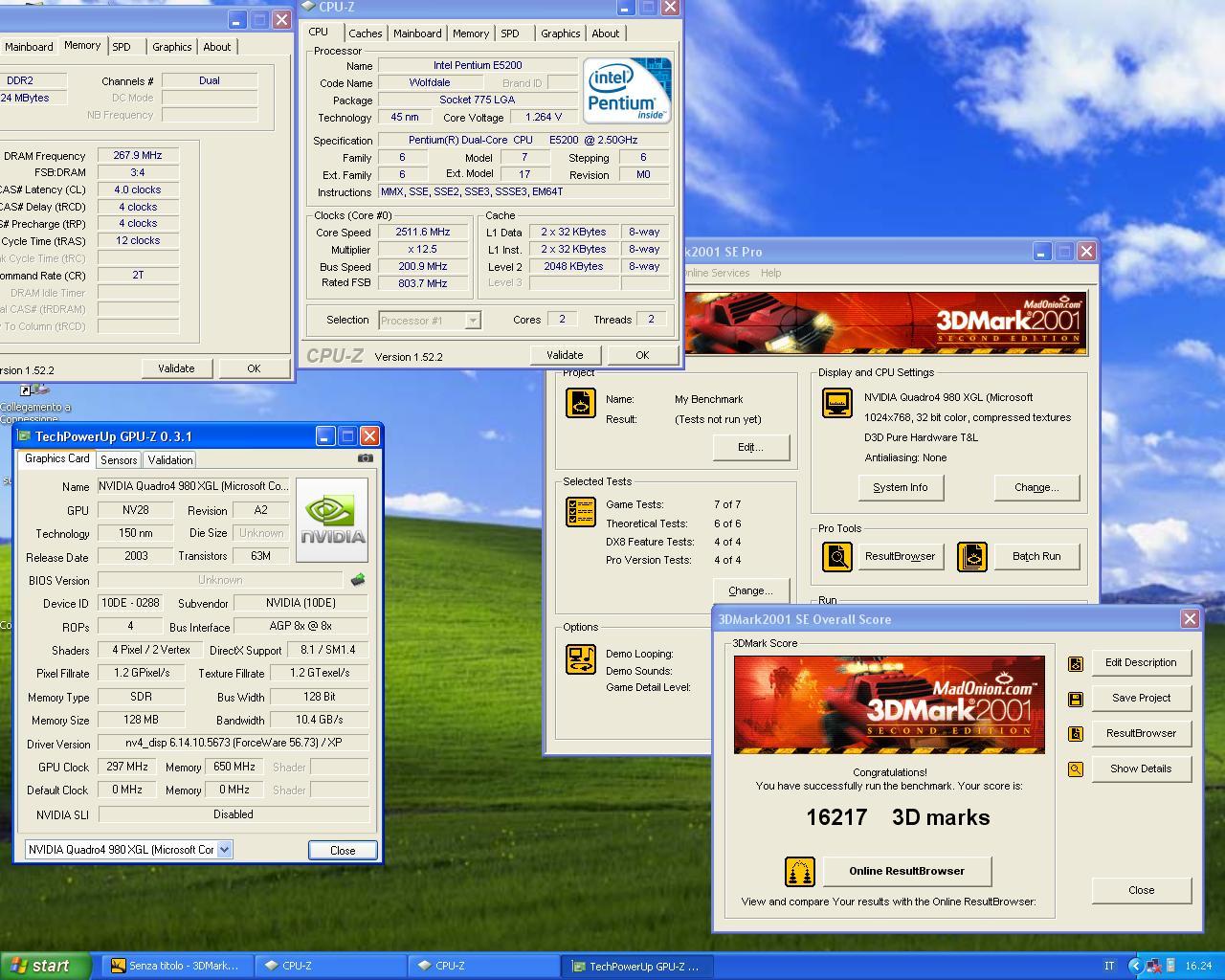Open the SPD tab in front CPU-Z
The width and height of the screenshot is (1225, 980).
[x=510, y=33]
